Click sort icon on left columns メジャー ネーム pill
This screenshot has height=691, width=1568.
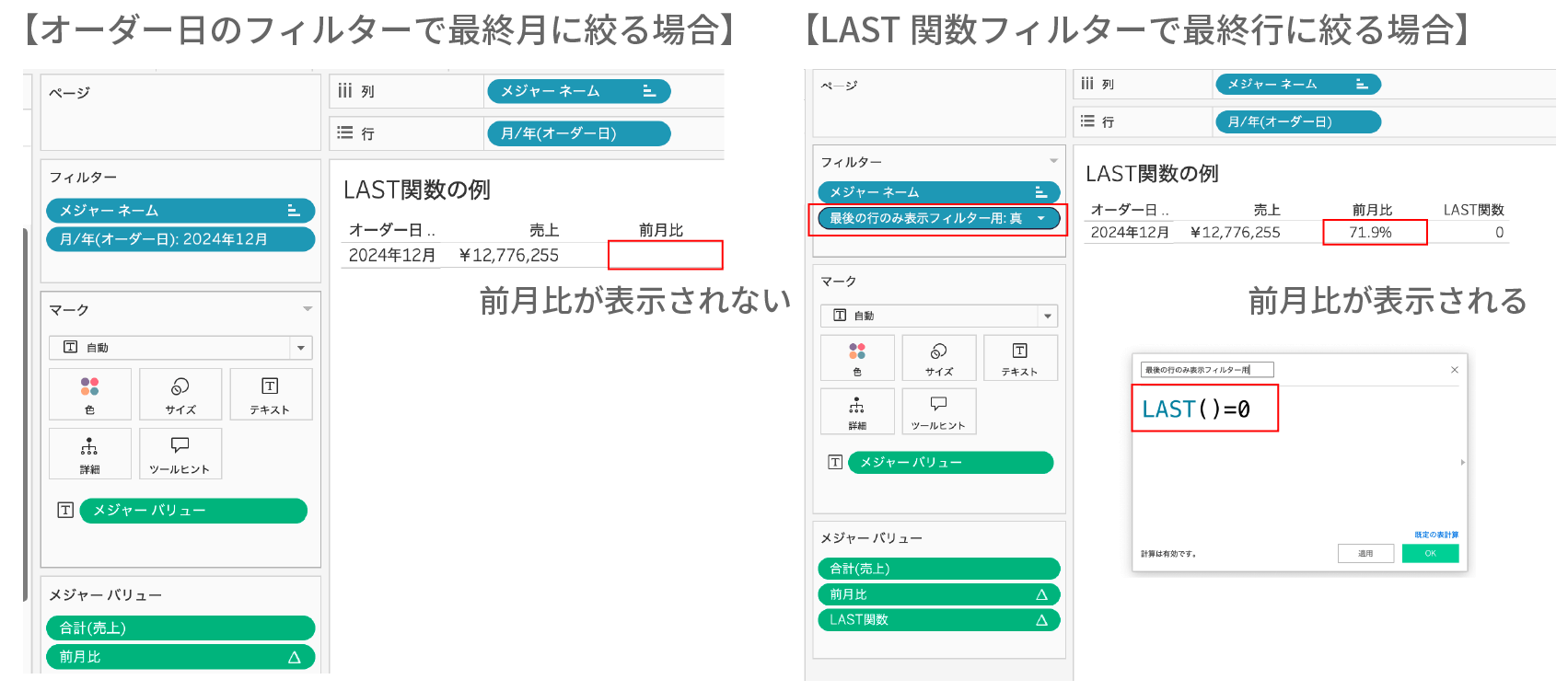[649, 90]
